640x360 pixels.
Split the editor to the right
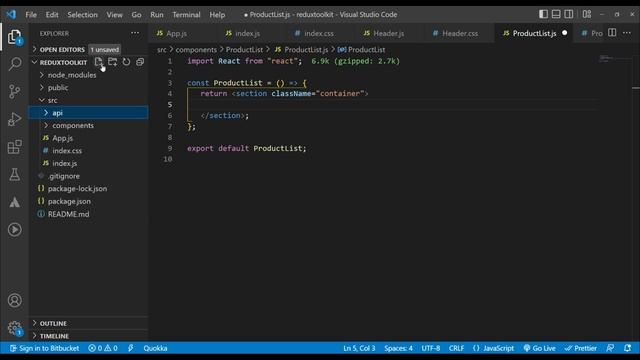612,33
